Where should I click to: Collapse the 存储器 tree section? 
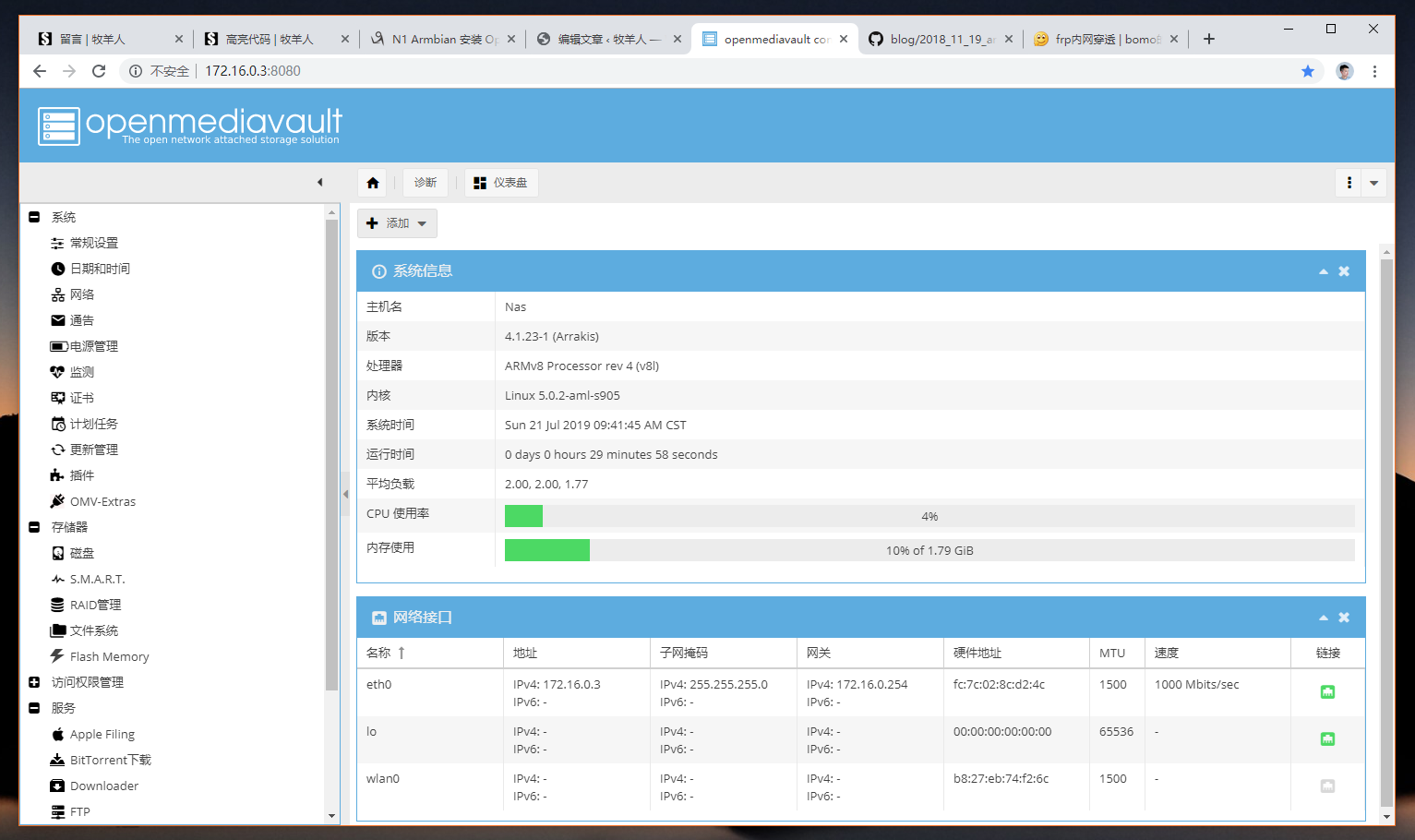pyautogui.click(x=34, y=527)
